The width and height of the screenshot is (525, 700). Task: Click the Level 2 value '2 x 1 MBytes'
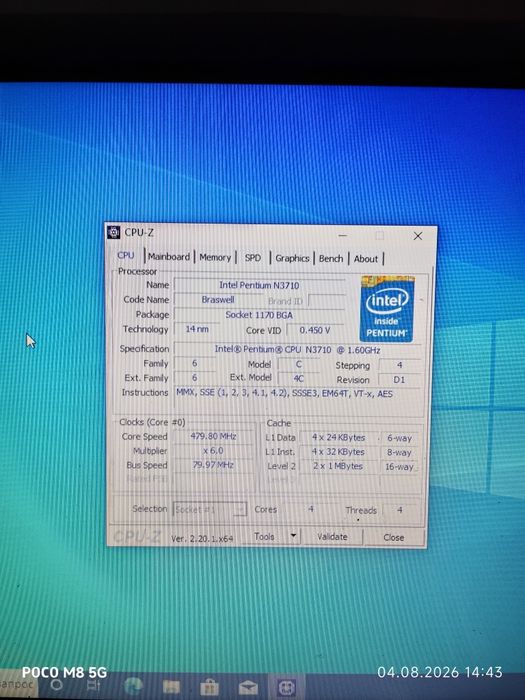pyautogui.click(x=339, y=467)
